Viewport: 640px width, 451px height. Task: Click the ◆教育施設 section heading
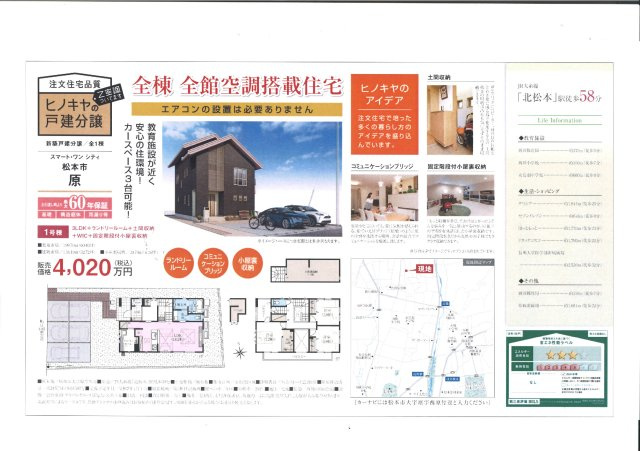531,138
